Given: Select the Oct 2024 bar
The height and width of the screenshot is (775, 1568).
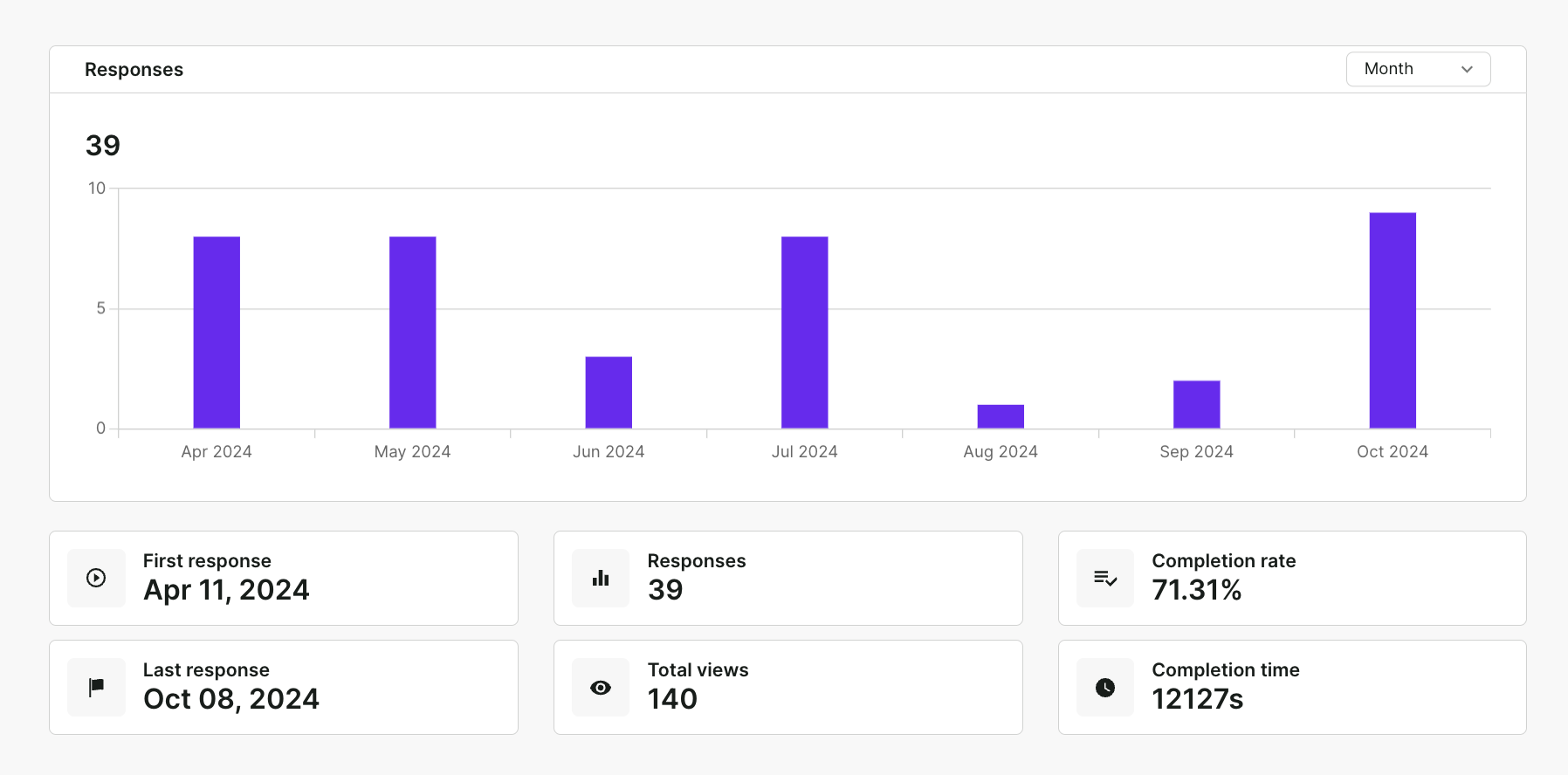Looking at the screenshot, I should click(1393, 320).
